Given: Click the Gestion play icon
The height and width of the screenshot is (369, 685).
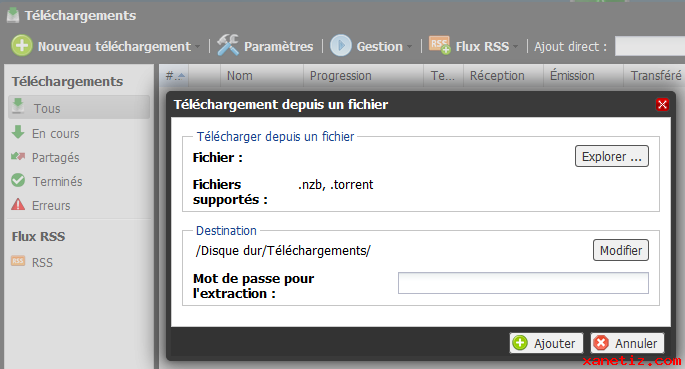Looking at the screenshot, I should click(x=341, y=45).
